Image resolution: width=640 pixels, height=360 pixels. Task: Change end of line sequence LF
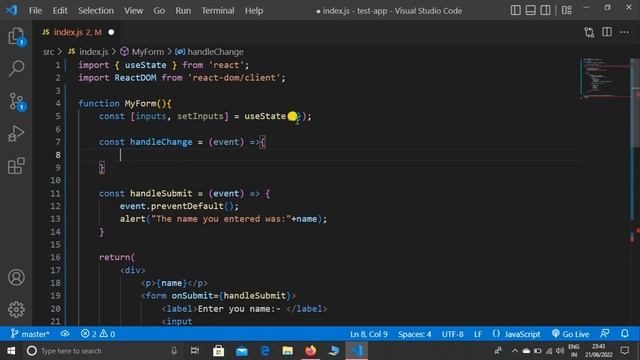[x=478, y=334]
